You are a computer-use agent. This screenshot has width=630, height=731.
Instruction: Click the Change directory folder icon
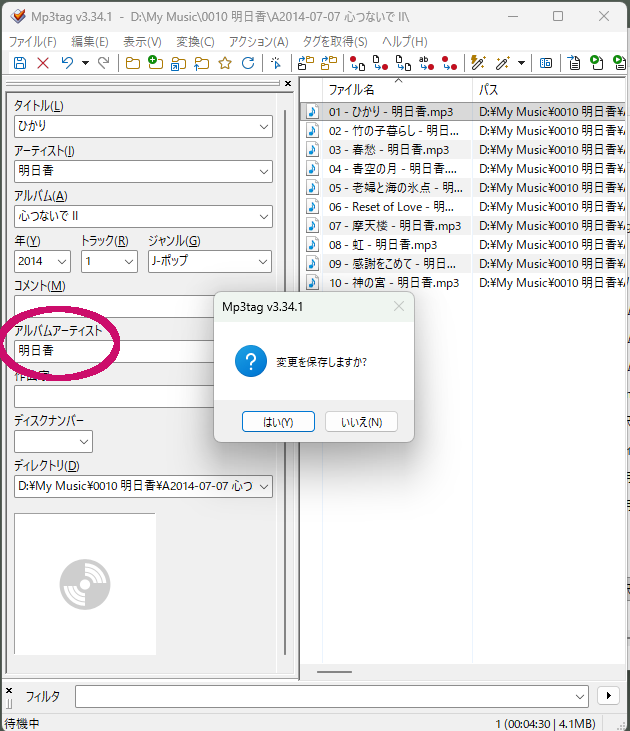tap(133, 62)
